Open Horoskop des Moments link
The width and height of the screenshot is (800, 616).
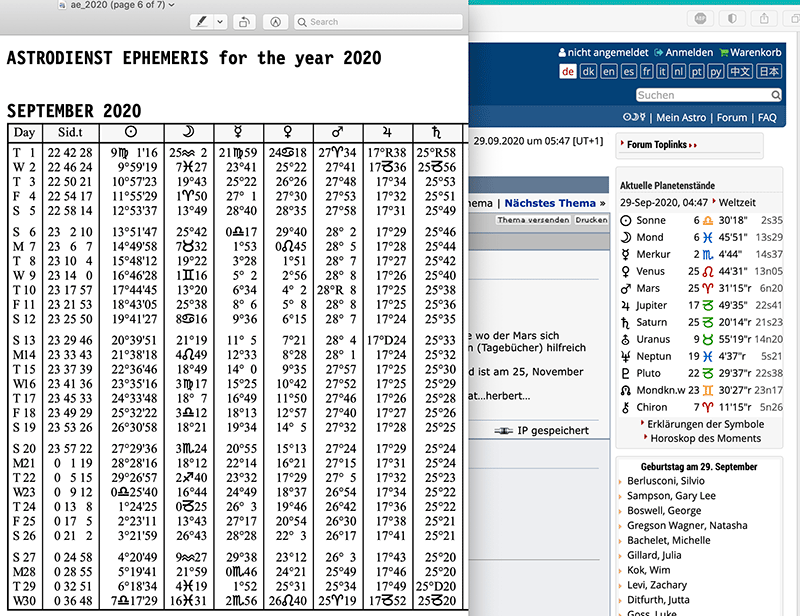(705, 438)
